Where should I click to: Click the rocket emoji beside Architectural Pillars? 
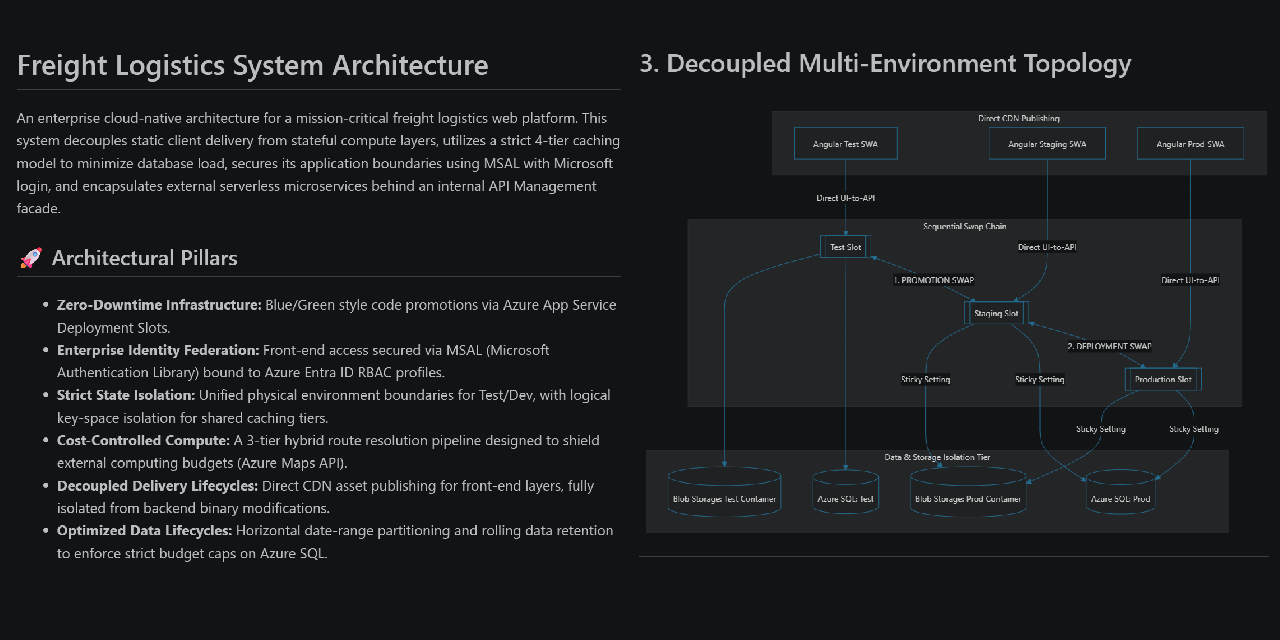pos(31,258)
